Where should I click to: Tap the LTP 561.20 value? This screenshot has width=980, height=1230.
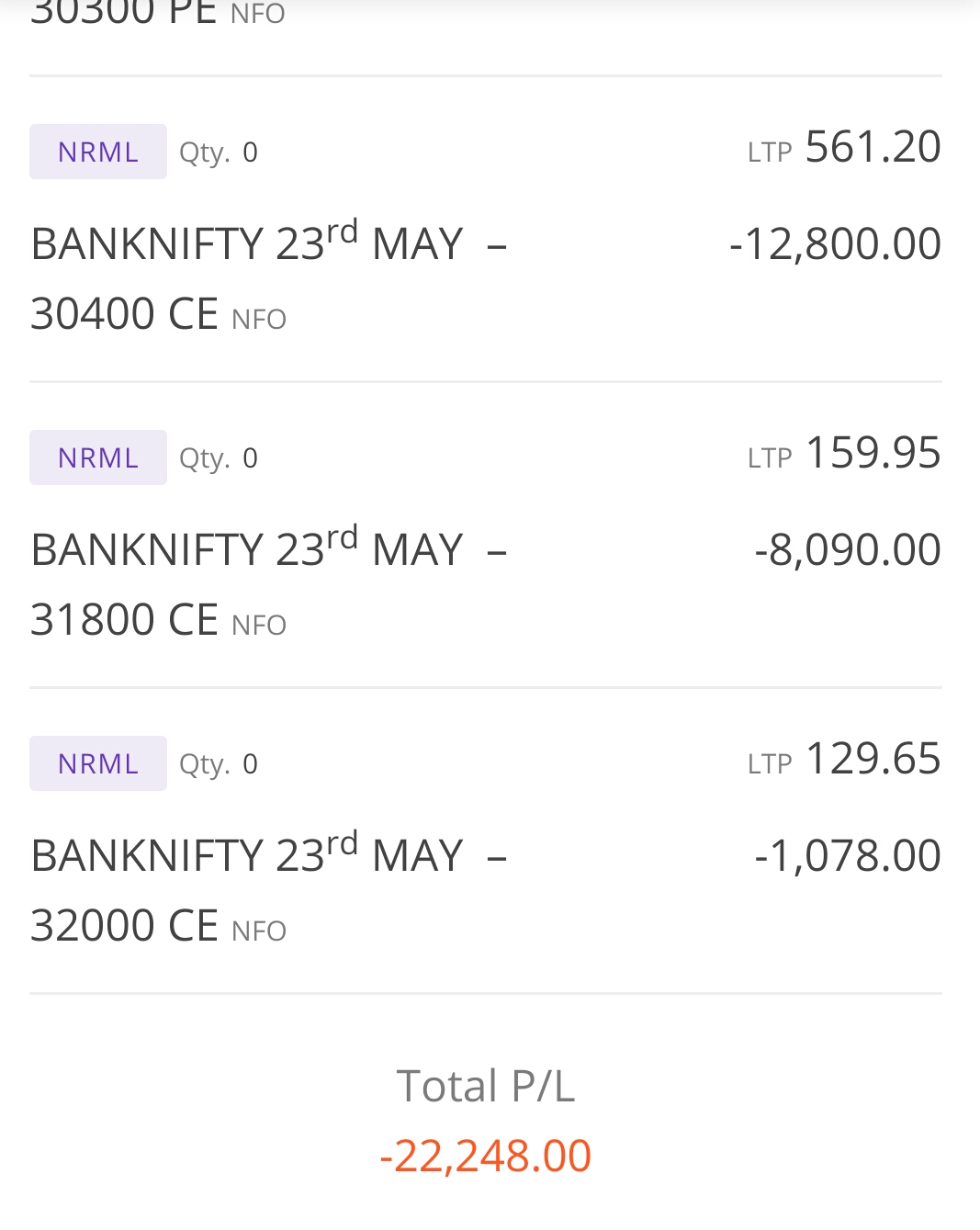coord(873,147)
